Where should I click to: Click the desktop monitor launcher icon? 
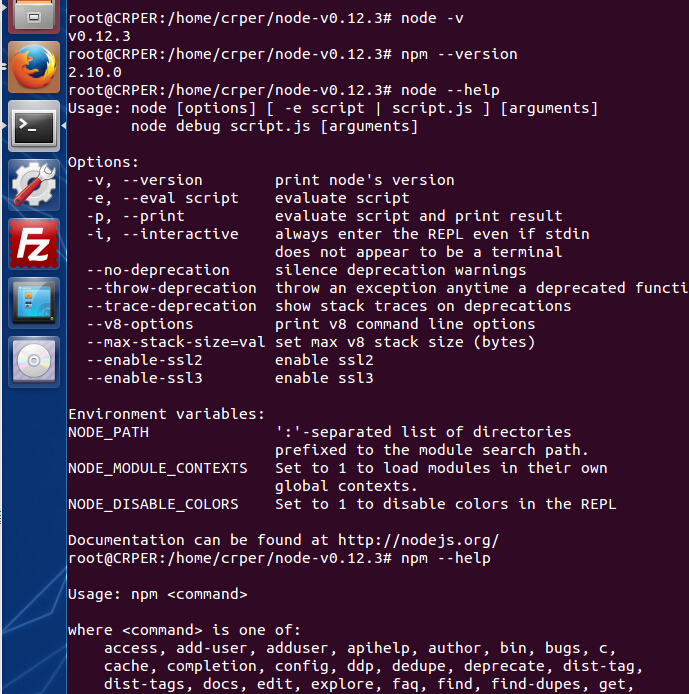pos(33,301)
